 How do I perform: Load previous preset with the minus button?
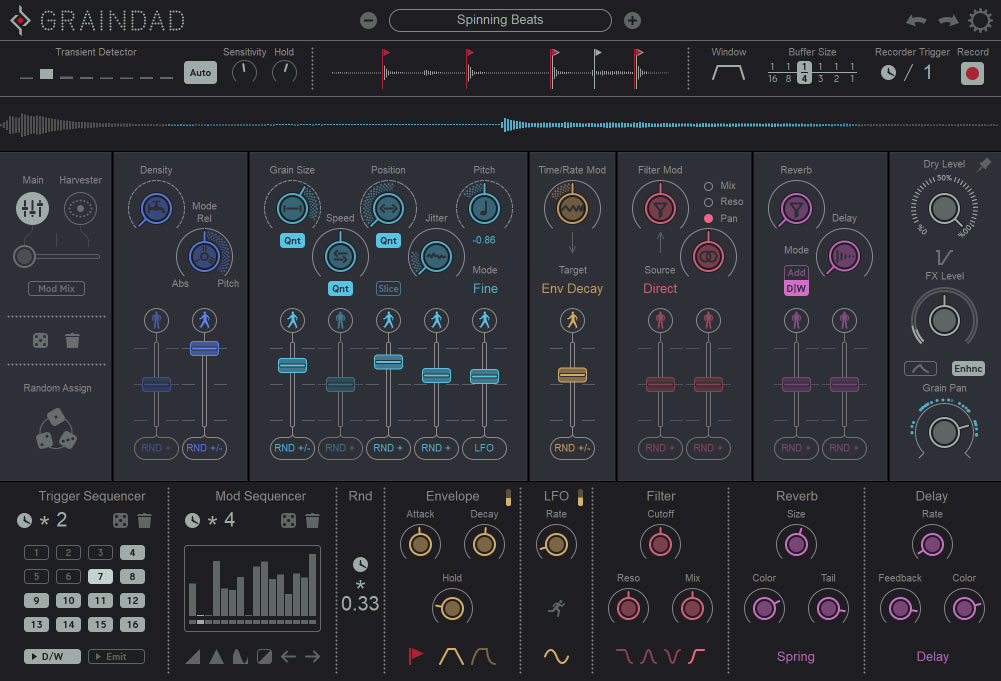click(x=368, y=20)
